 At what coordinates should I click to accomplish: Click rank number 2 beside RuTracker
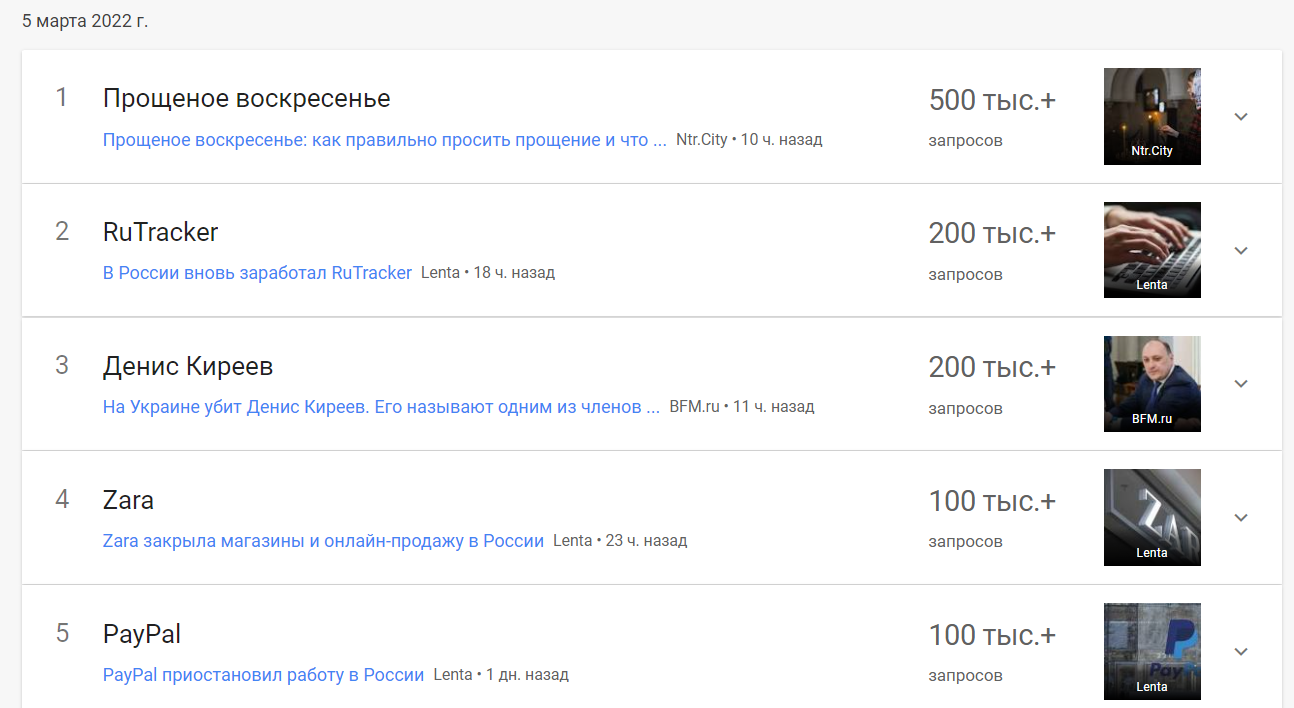click(62, 232)
